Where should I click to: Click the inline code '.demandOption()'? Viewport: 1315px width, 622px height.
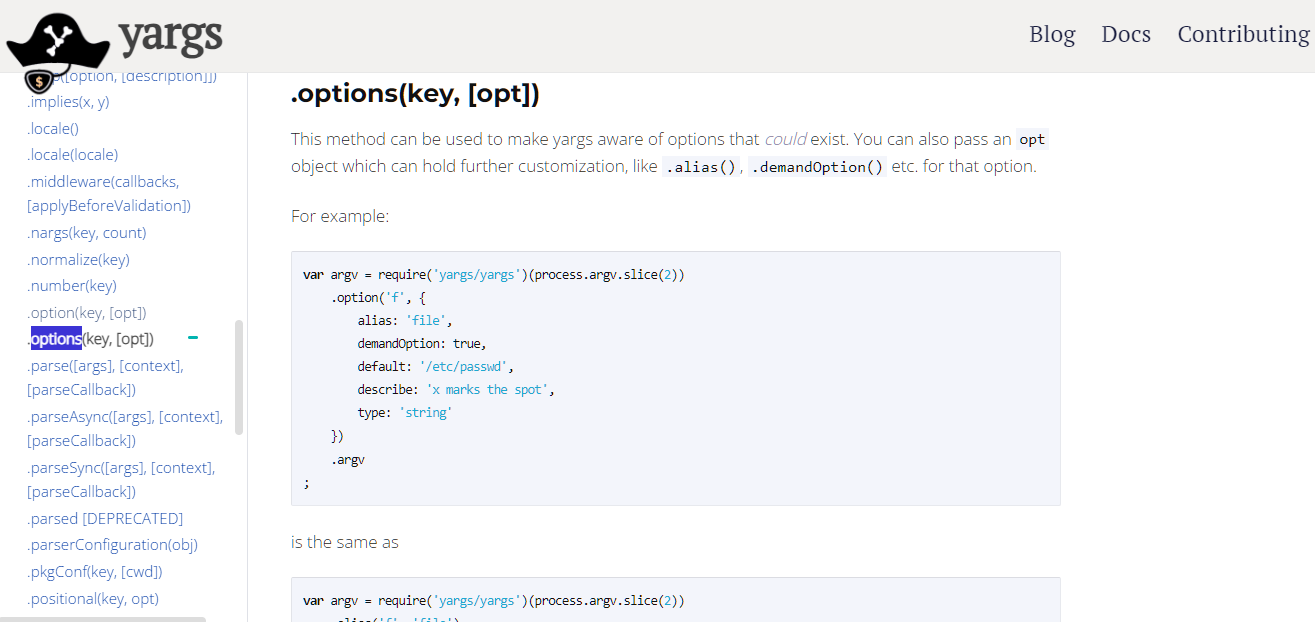coord(818,166)
